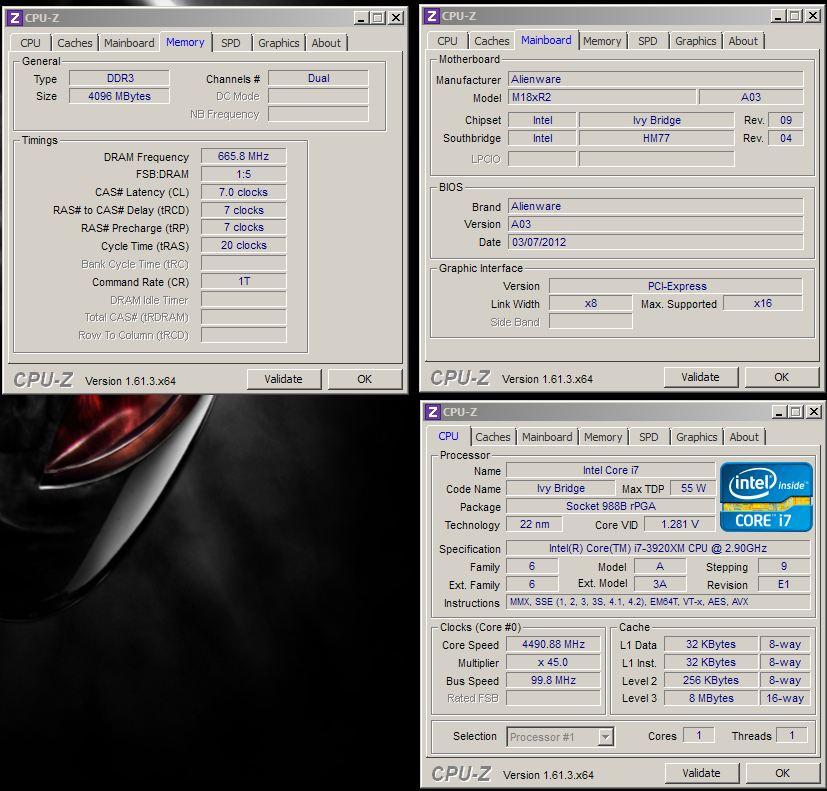Click the Level 3 cache value 8 MBytes
This screenshot has width=827, height=791.
[711, 698]
